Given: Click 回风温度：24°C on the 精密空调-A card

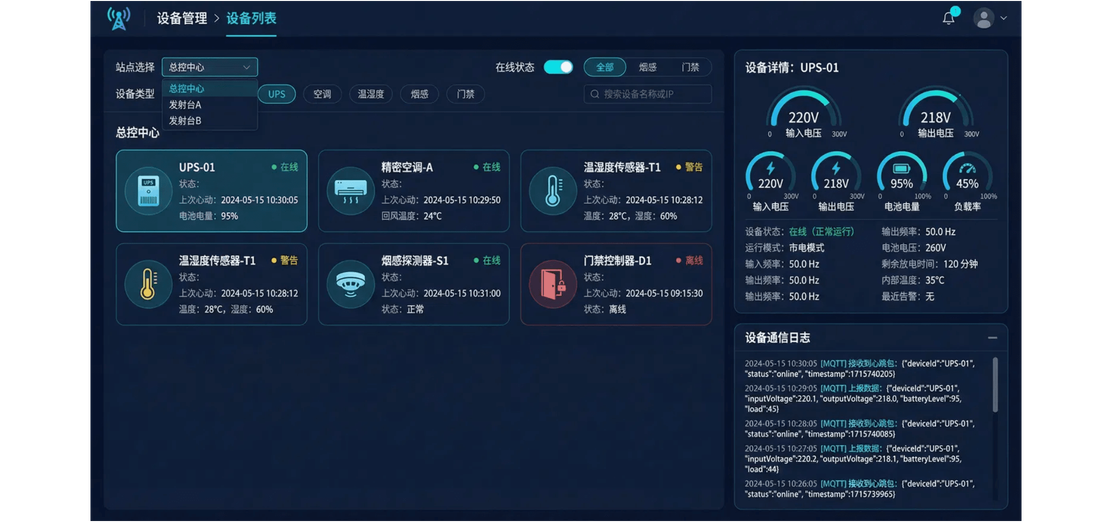Looking at the screenshot, I should click(411, 216).
